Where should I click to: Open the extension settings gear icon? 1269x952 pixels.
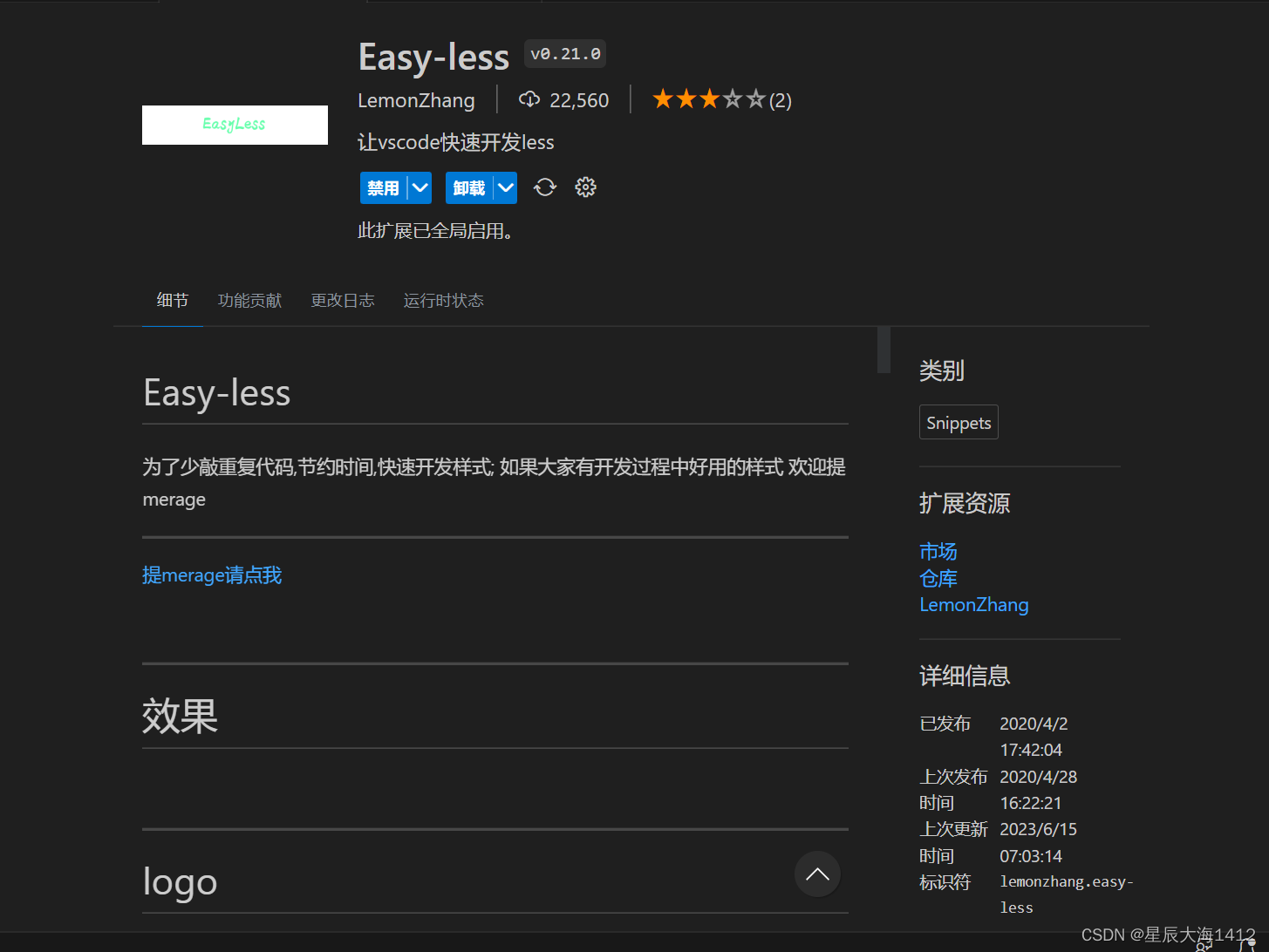click(x=584, y=187)
